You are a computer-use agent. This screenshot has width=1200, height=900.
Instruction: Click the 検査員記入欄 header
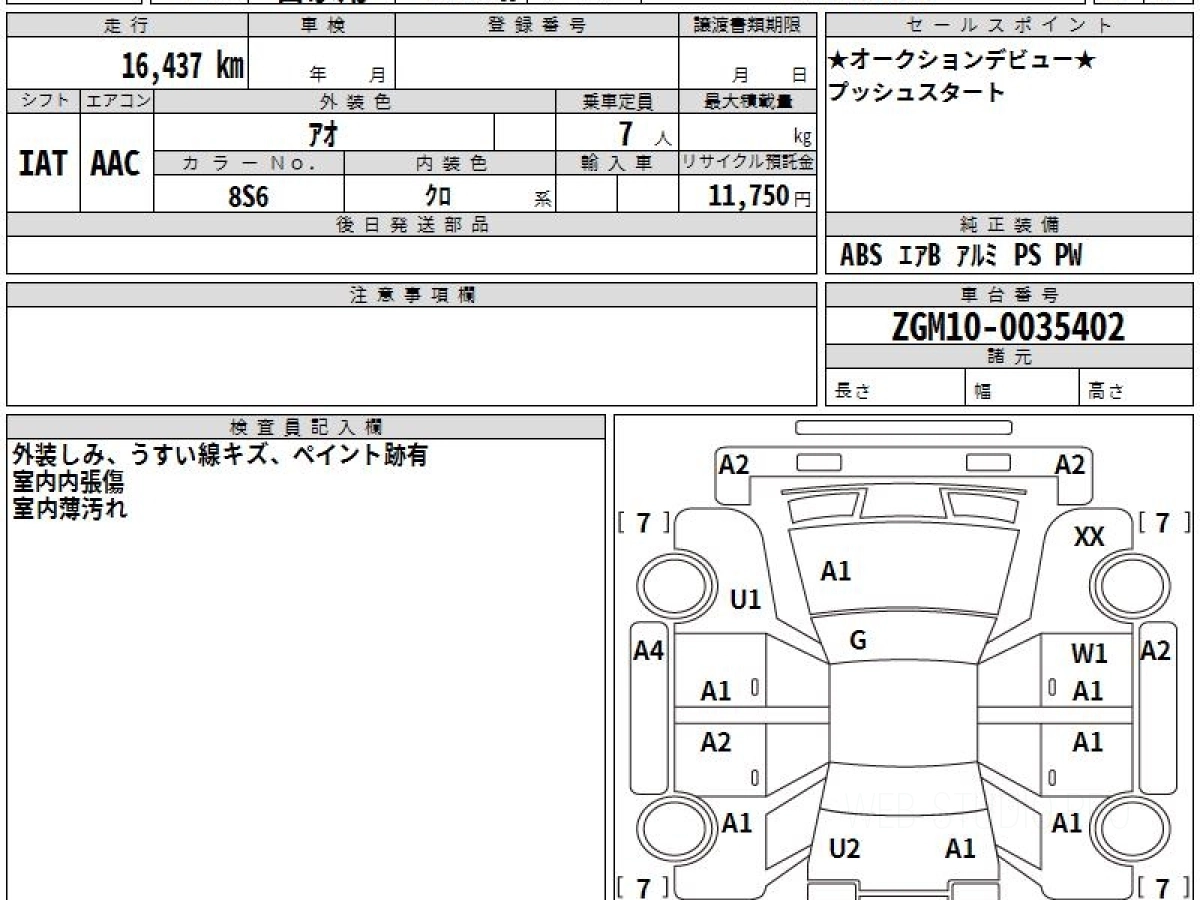[x=306, y=427]
